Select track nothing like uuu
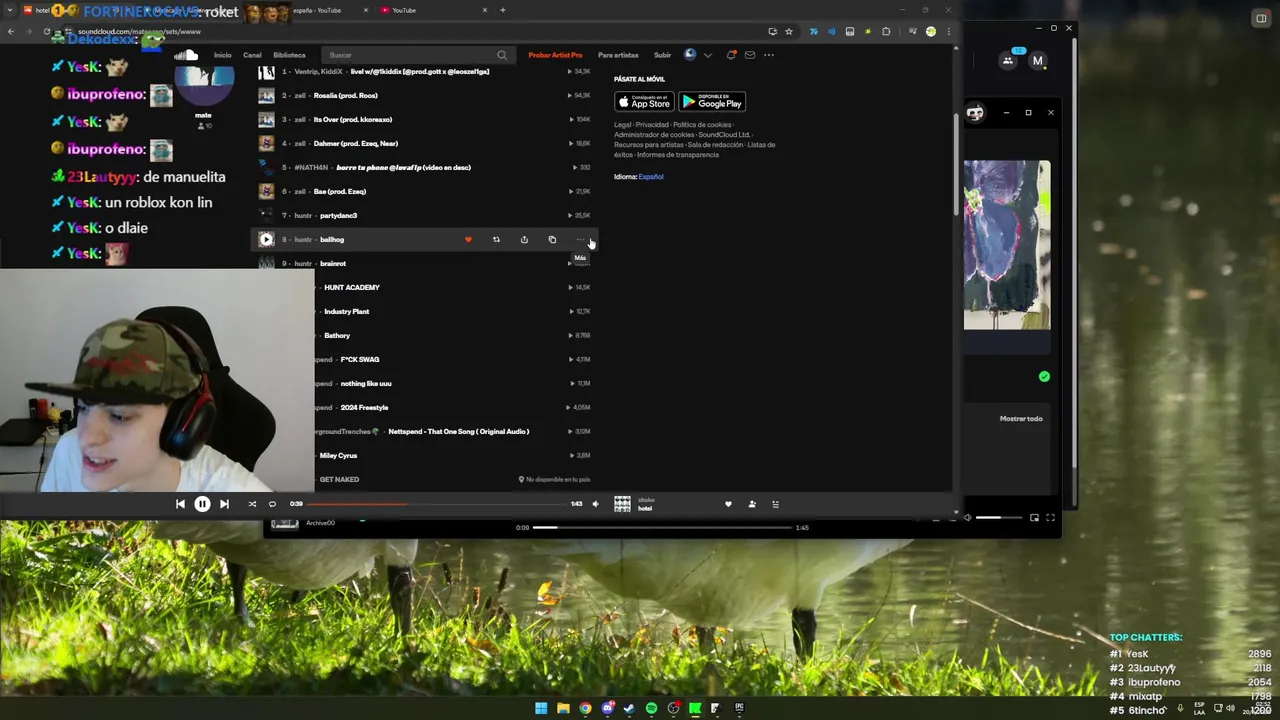 pyautogui.click(x=366, y=383)
